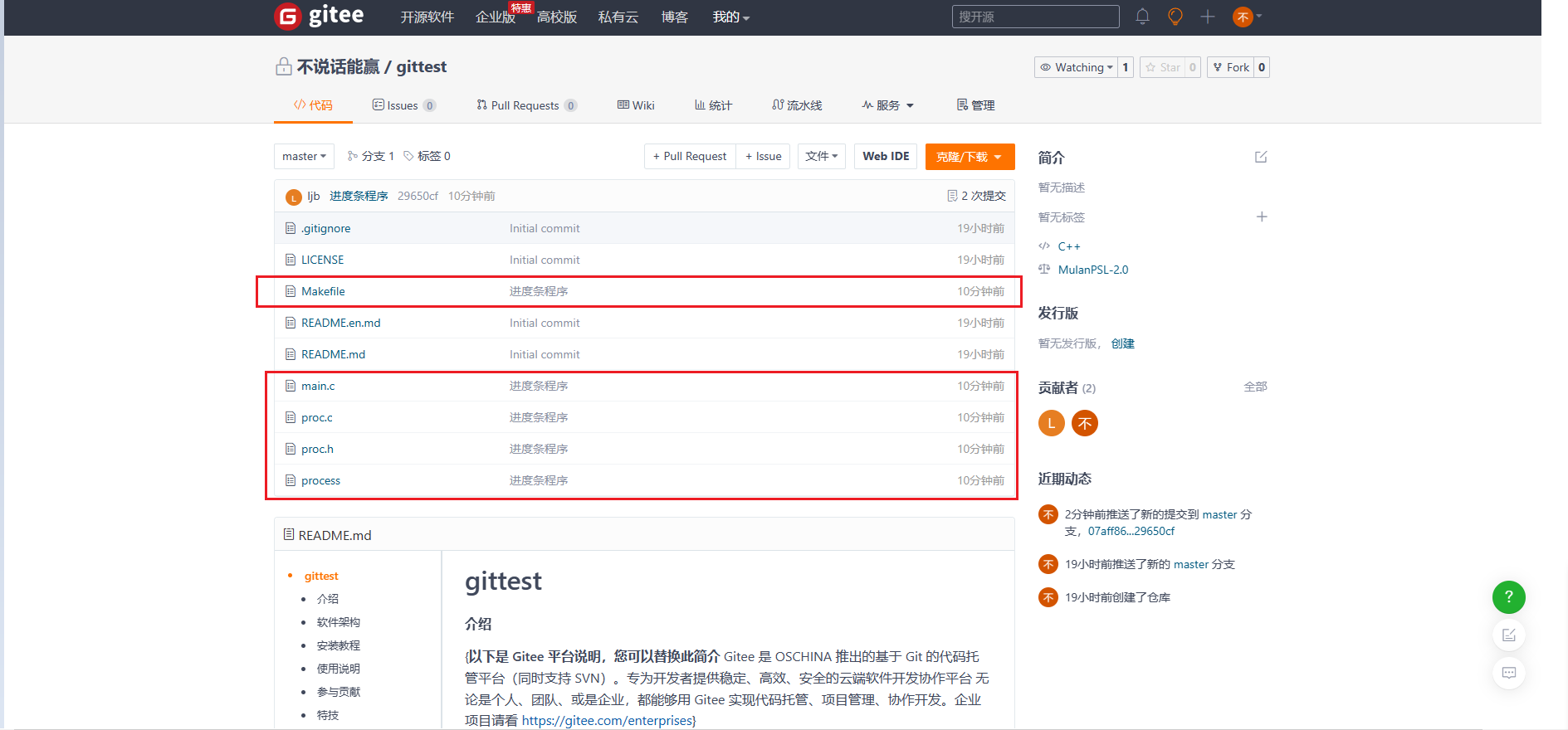Open the 服务 dropdown tab
The width and height of the screenshot is (1568, 730).
tap(887, 105)
